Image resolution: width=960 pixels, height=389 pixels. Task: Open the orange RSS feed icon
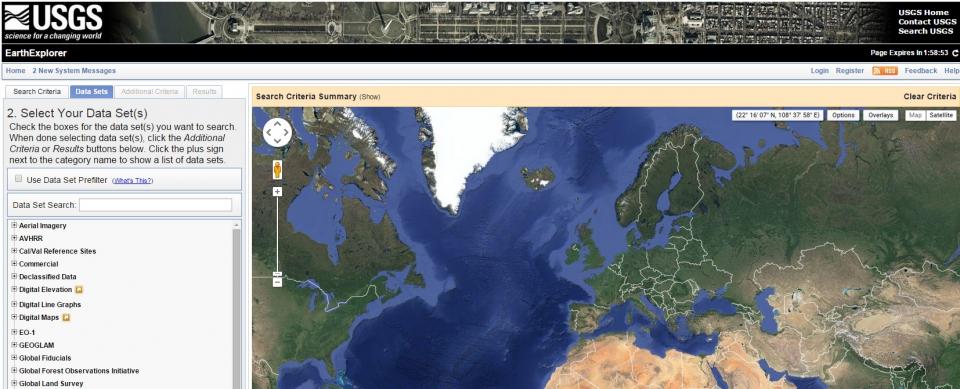tap(885, 71)
